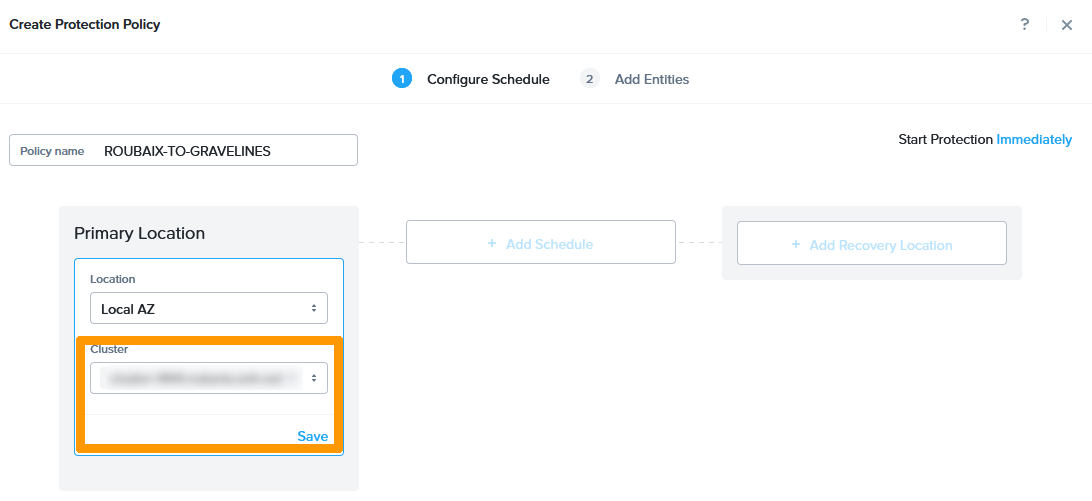The image size is (1092, 501).
Task: Click the step 2 number circle
Action: pyautogui.click(x=590, y=79)
